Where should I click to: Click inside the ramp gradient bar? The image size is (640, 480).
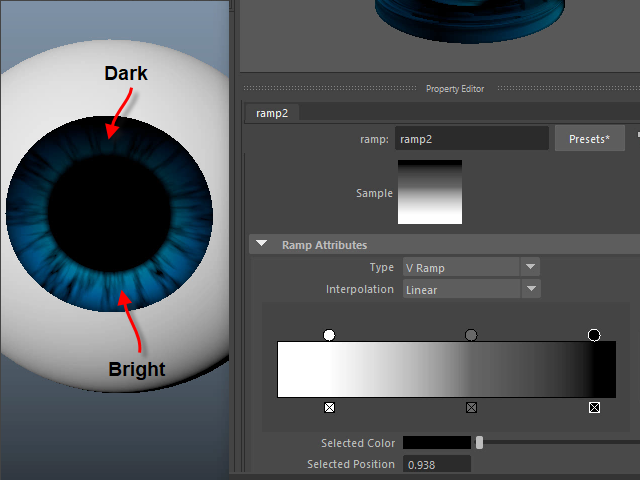point(448,370)
